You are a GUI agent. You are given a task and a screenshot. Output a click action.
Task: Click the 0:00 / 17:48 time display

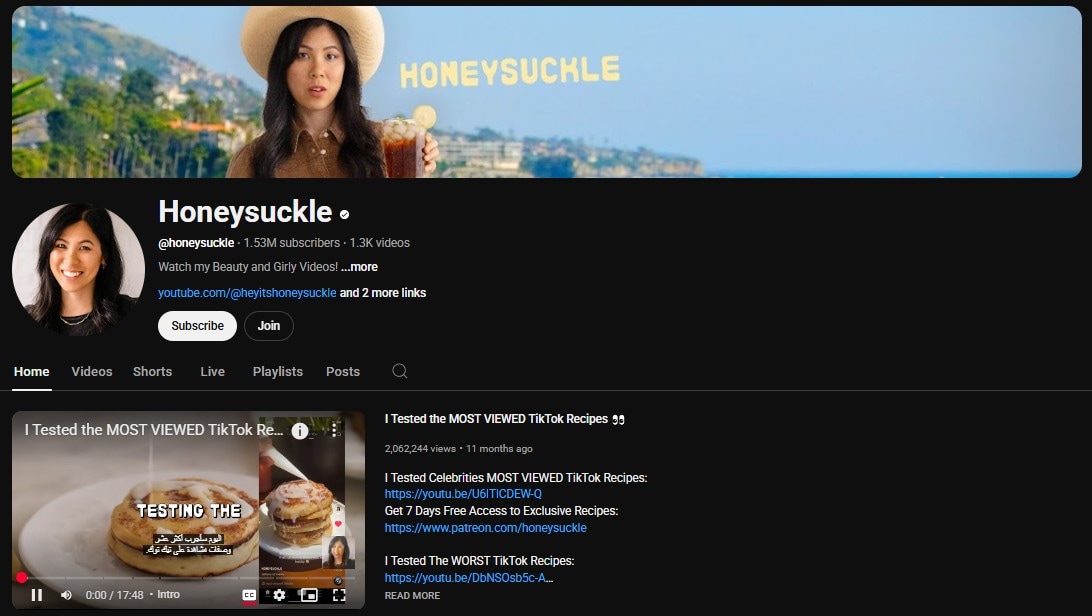coord(114,595)
